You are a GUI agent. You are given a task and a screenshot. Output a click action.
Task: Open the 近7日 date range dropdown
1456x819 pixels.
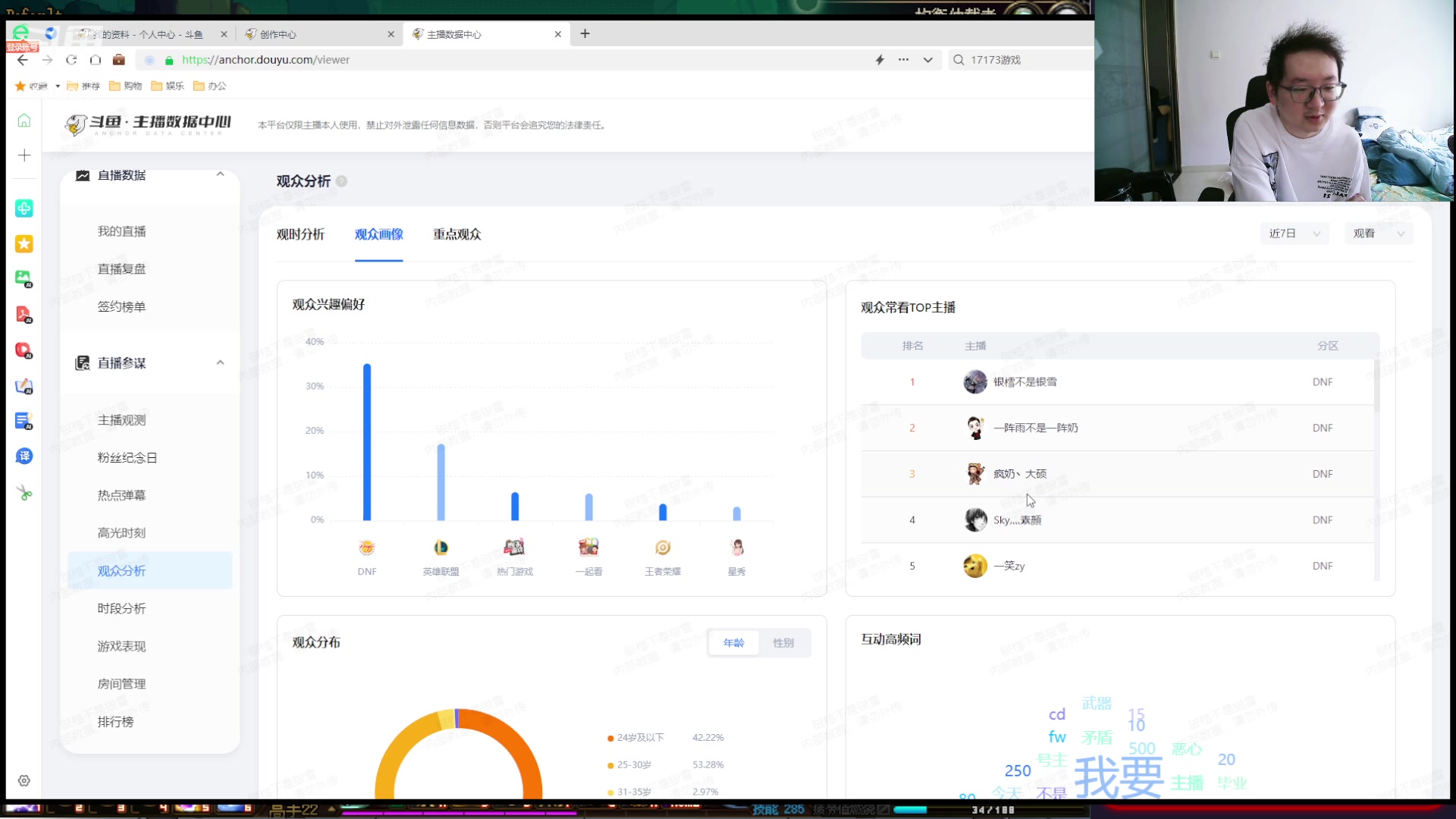tap(1294, 234)
